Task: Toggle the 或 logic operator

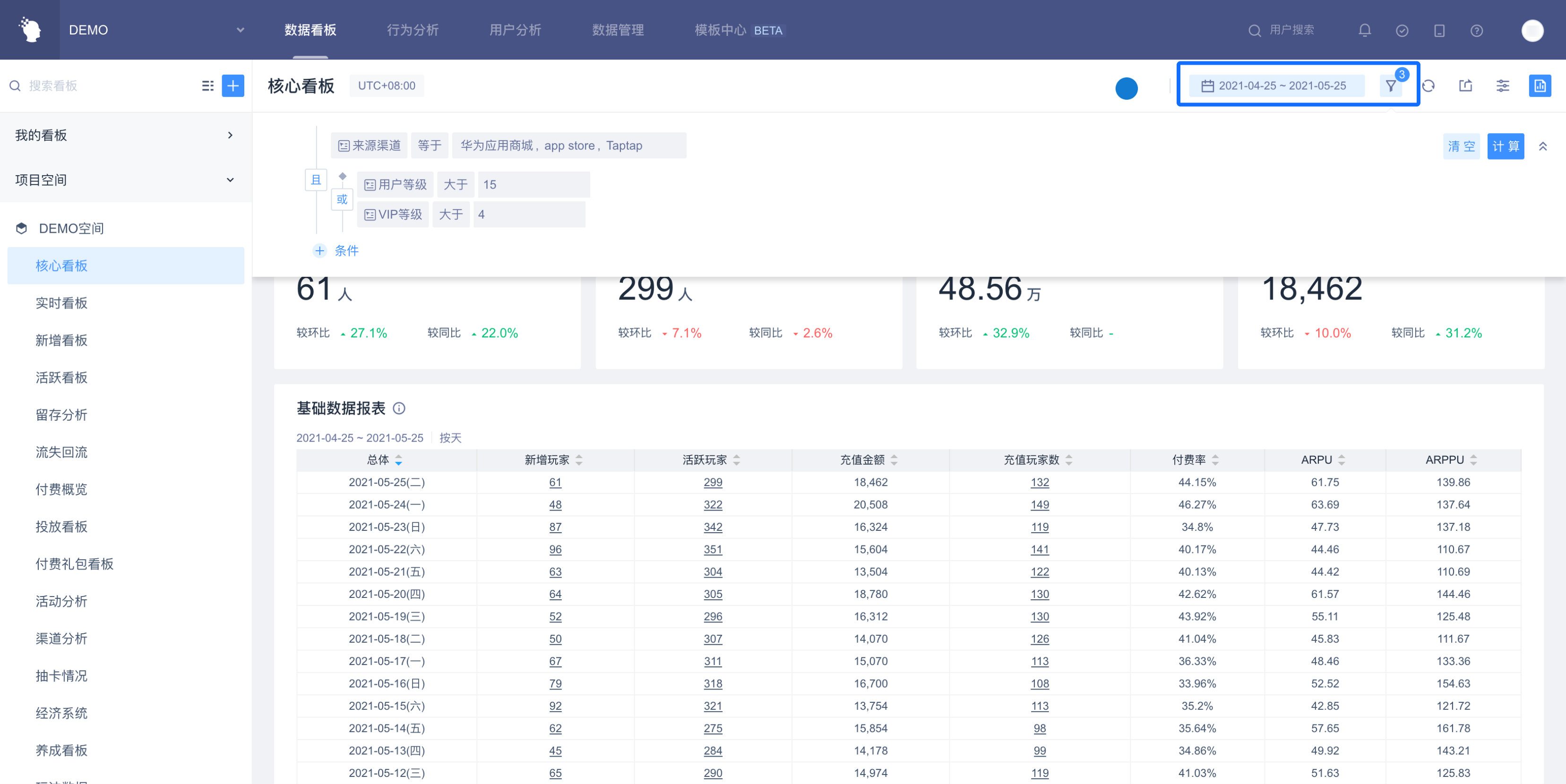Action: (x=342, y=199)
